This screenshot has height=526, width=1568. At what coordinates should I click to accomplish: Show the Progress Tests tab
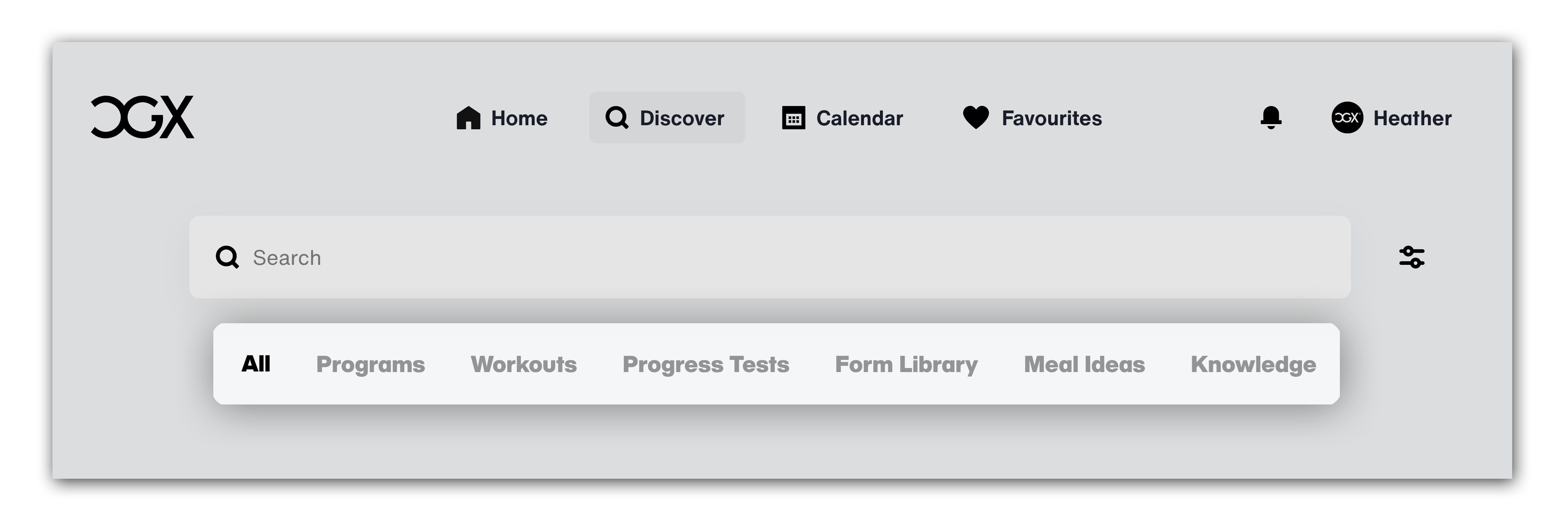coord(705,364)
